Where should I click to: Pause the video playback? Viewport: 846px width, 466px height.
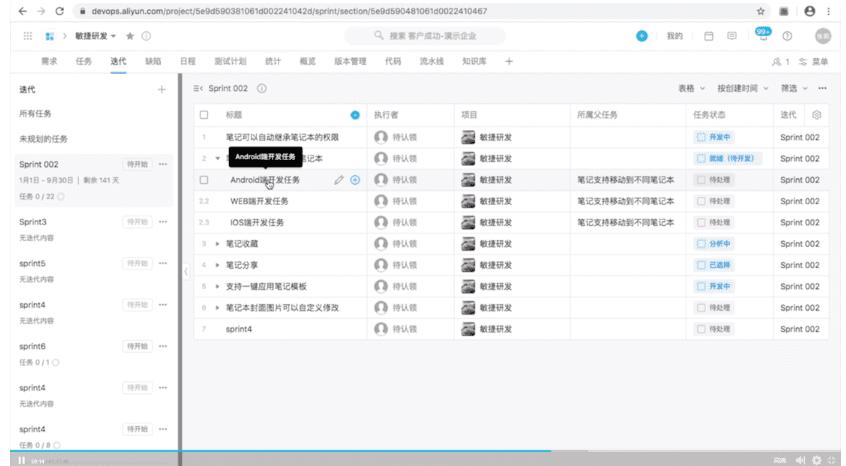22,461
